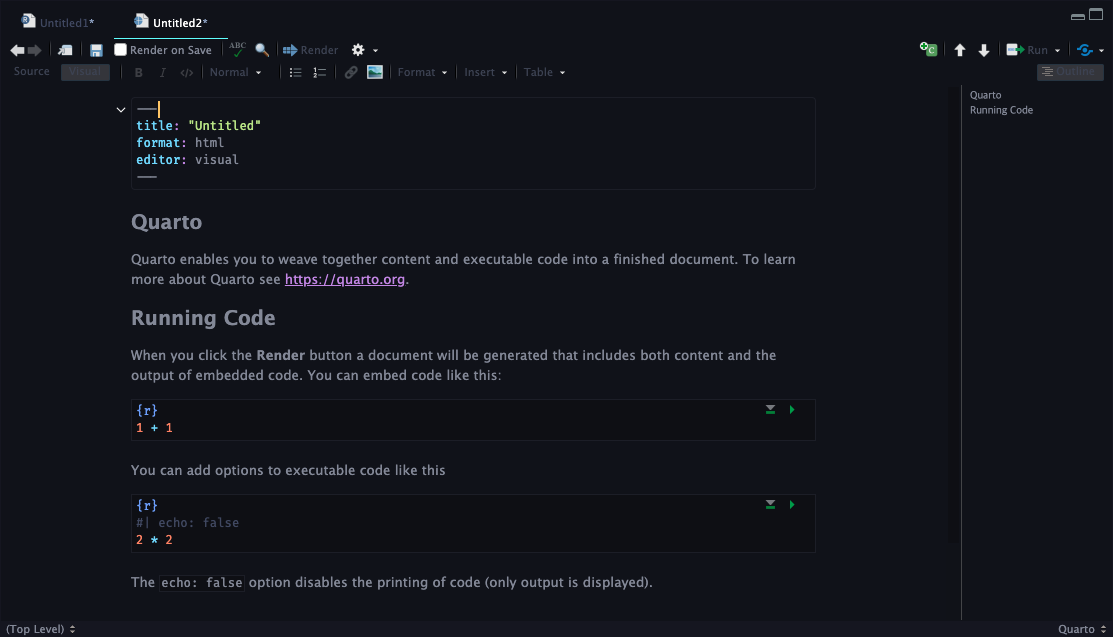
Task: Click the insert new code chunk icon
Action: tap(928, 50)
